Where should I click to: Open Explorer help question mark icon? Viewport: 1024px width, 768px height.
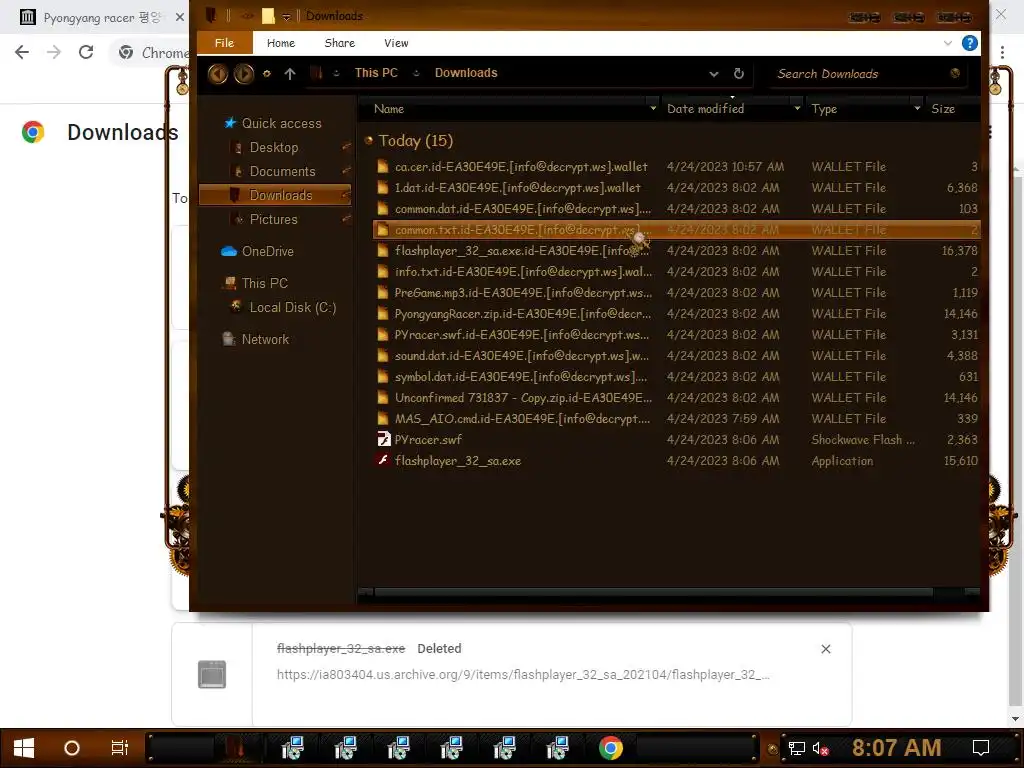click(969, 43)
